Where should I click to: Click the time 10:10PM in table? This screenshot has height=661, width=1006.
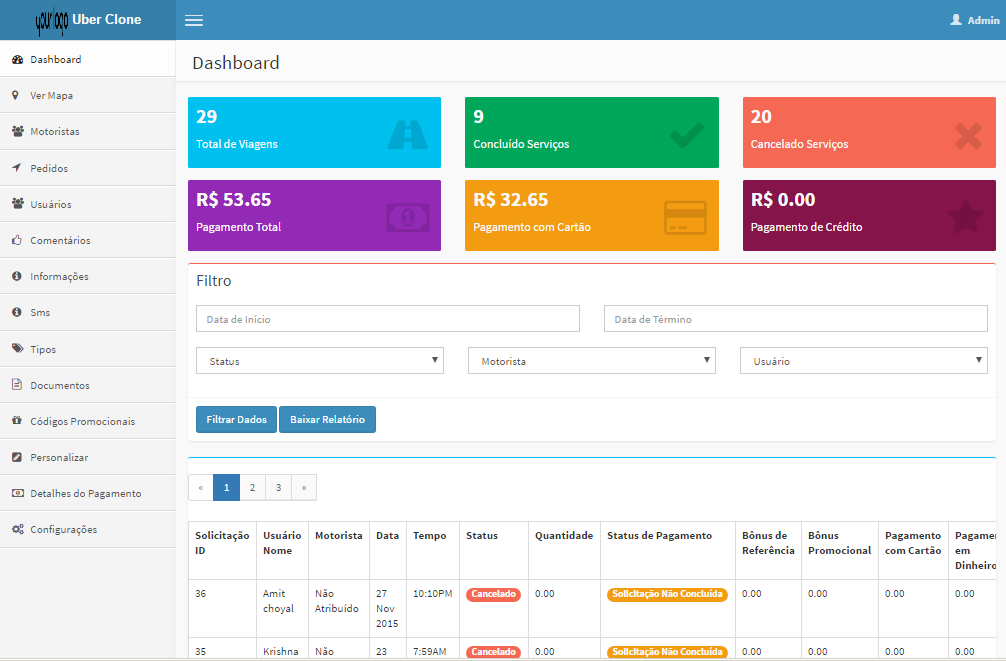pyautogui.click(x=432, y=594)
